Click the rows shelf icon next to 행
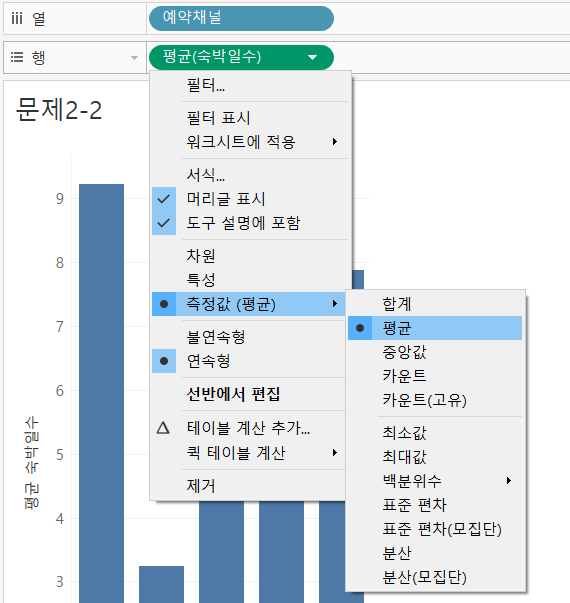Screen dimensions: 570x603 pos(17,57)
